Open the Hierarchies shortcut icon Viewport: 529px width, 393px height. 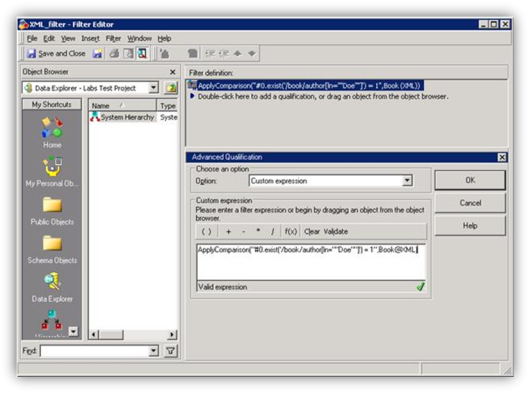coord(52,320)
